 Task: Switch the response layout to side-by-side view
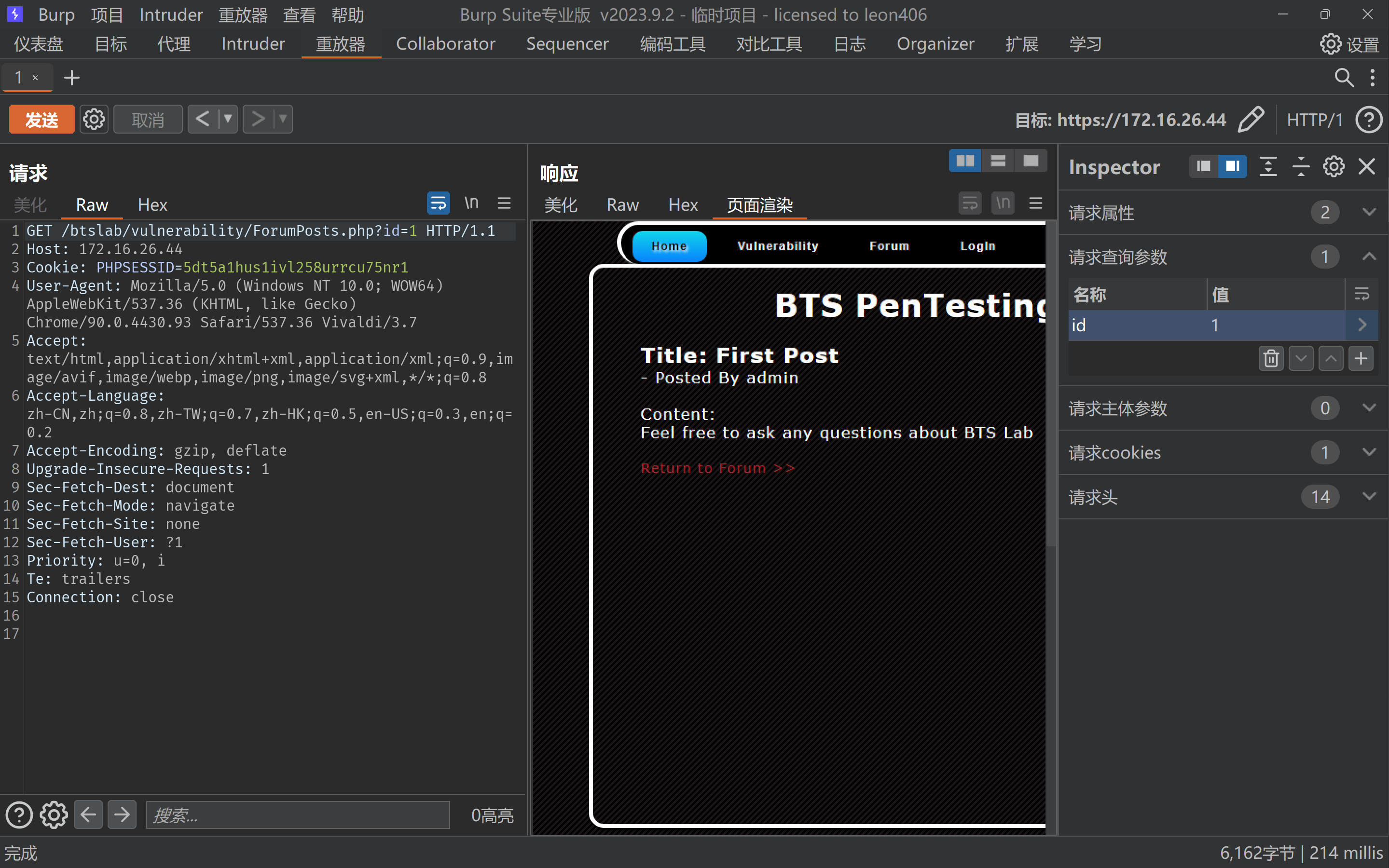[x=964, y=162]
